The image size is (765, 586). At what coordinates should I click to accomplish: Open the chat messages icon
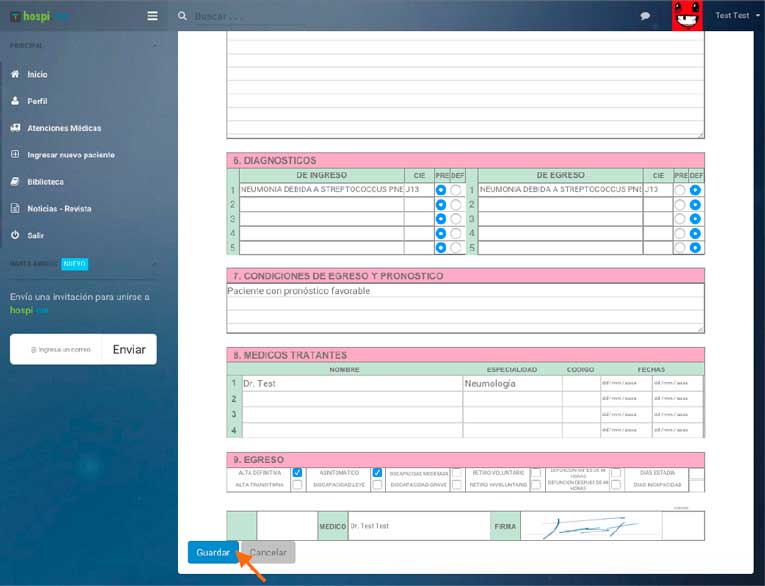click(645, 16)
